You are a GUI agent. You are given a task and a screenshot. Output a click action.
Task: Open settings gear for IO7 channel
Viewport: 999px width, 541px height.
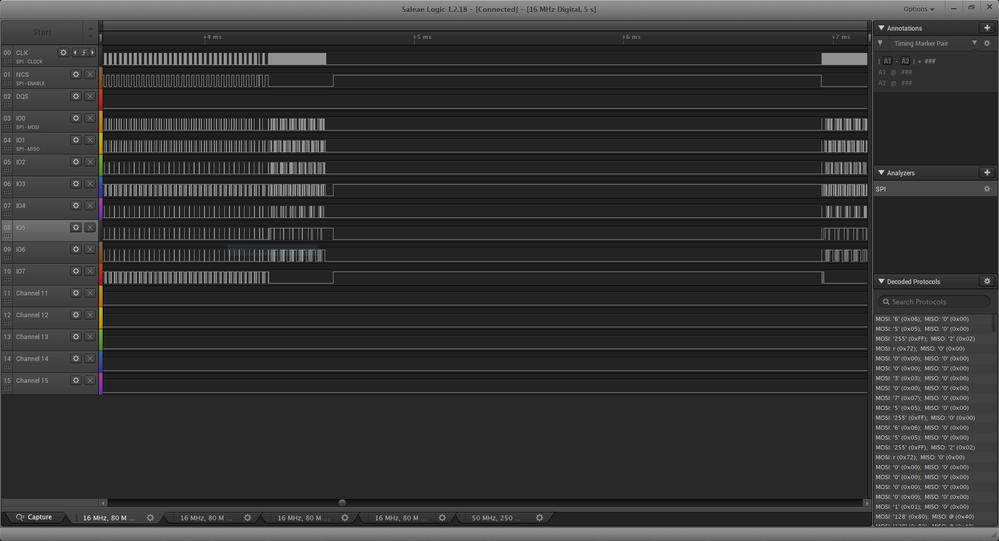click(76, 271)
